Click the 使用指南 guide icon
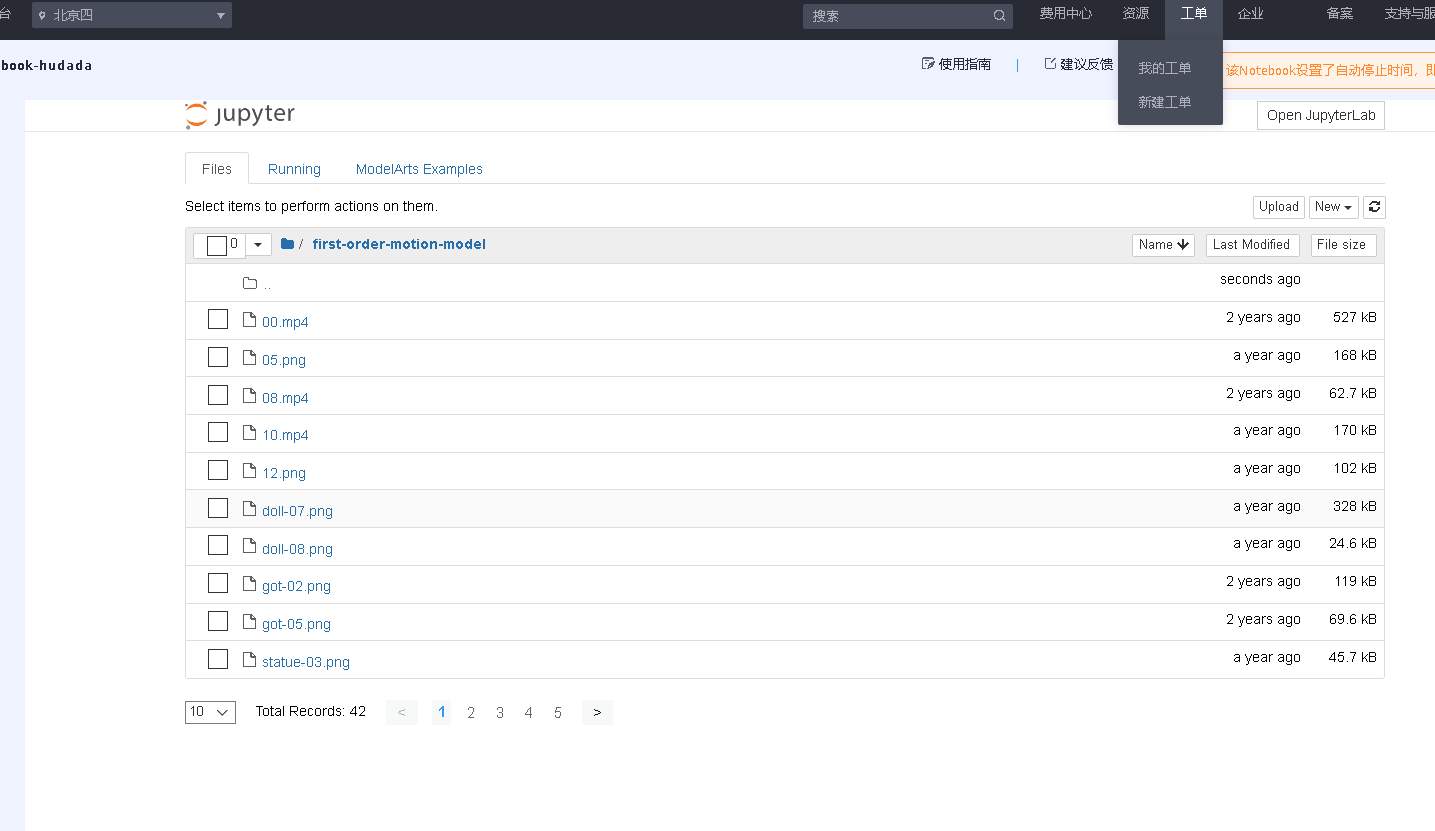1435x831 pixels. [x=928, y=64]
